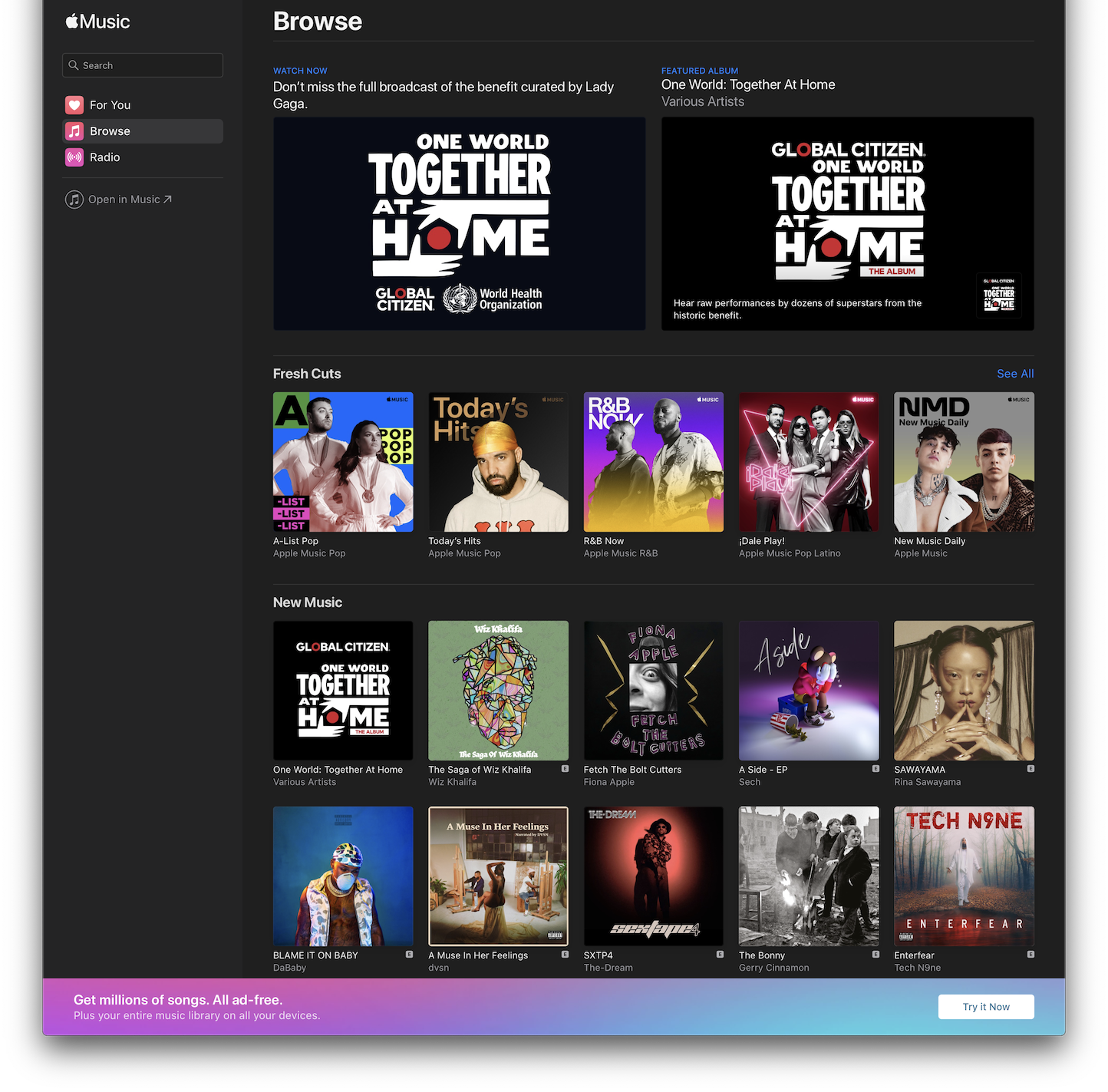This screenshot has height=1092, width=1108.
Task: Go to the For You section
Action: point(110,105)
